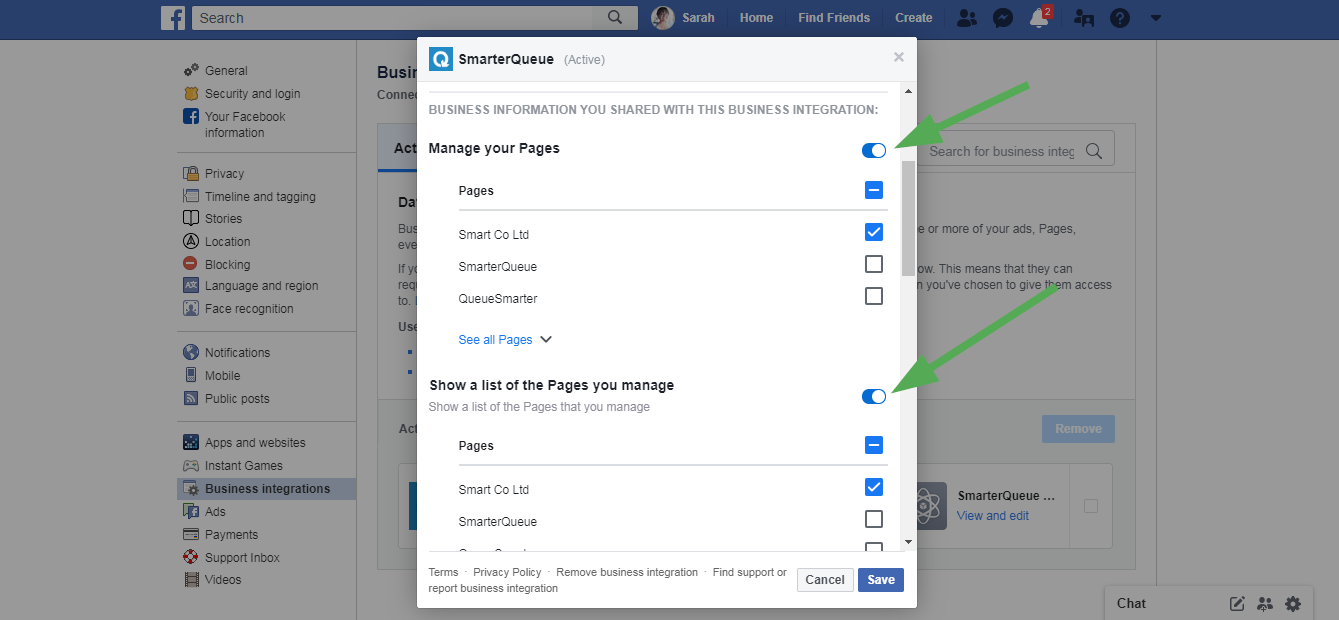Image resolution: width=1339 pixels, height=620 pixels.
Task: Save the SmarterQueue permission changes
Action: [x=880, y=580]
